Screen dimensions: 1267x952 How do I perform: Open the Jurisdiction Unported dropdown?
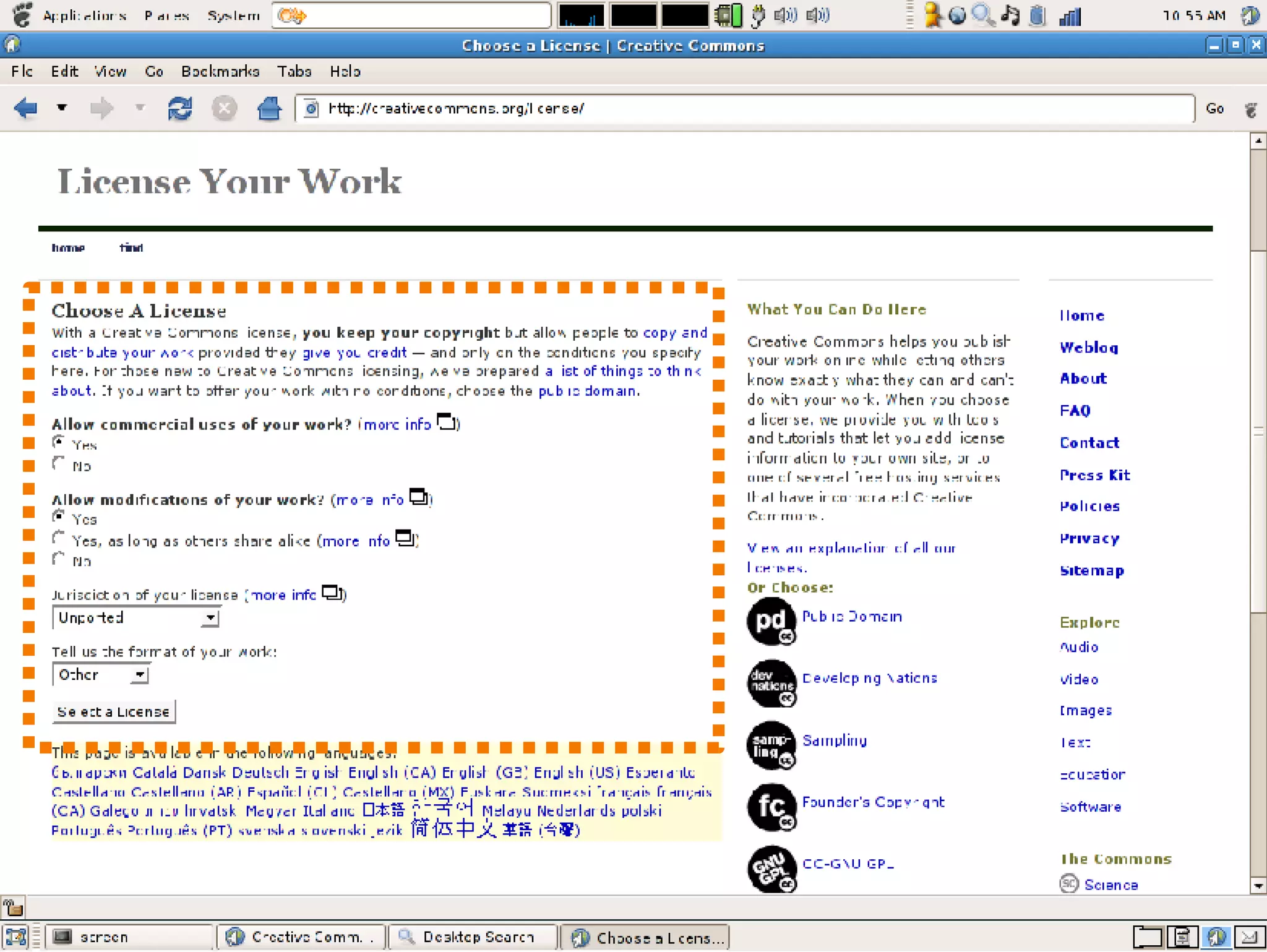coord(136,618)
